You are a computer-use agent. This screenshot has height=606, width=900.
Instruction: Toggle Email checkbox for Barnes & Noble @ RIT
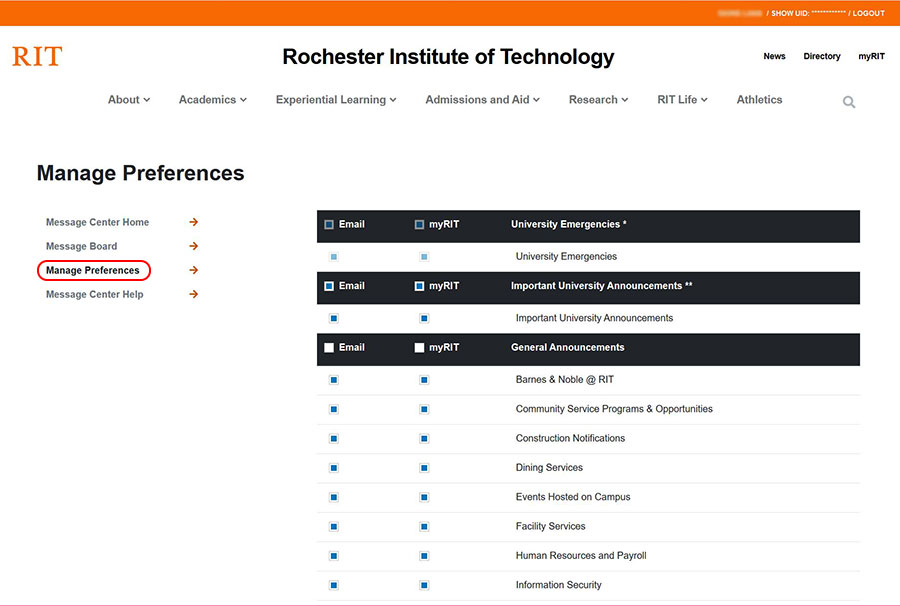(x=334, y=380)
